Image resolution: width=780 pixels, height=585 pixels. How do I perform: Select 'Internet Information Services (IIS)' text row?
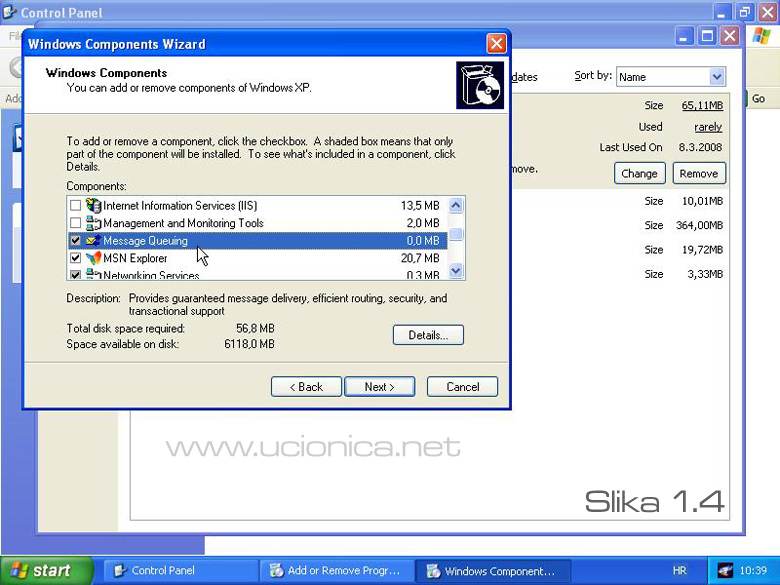[x=180, y=205]
